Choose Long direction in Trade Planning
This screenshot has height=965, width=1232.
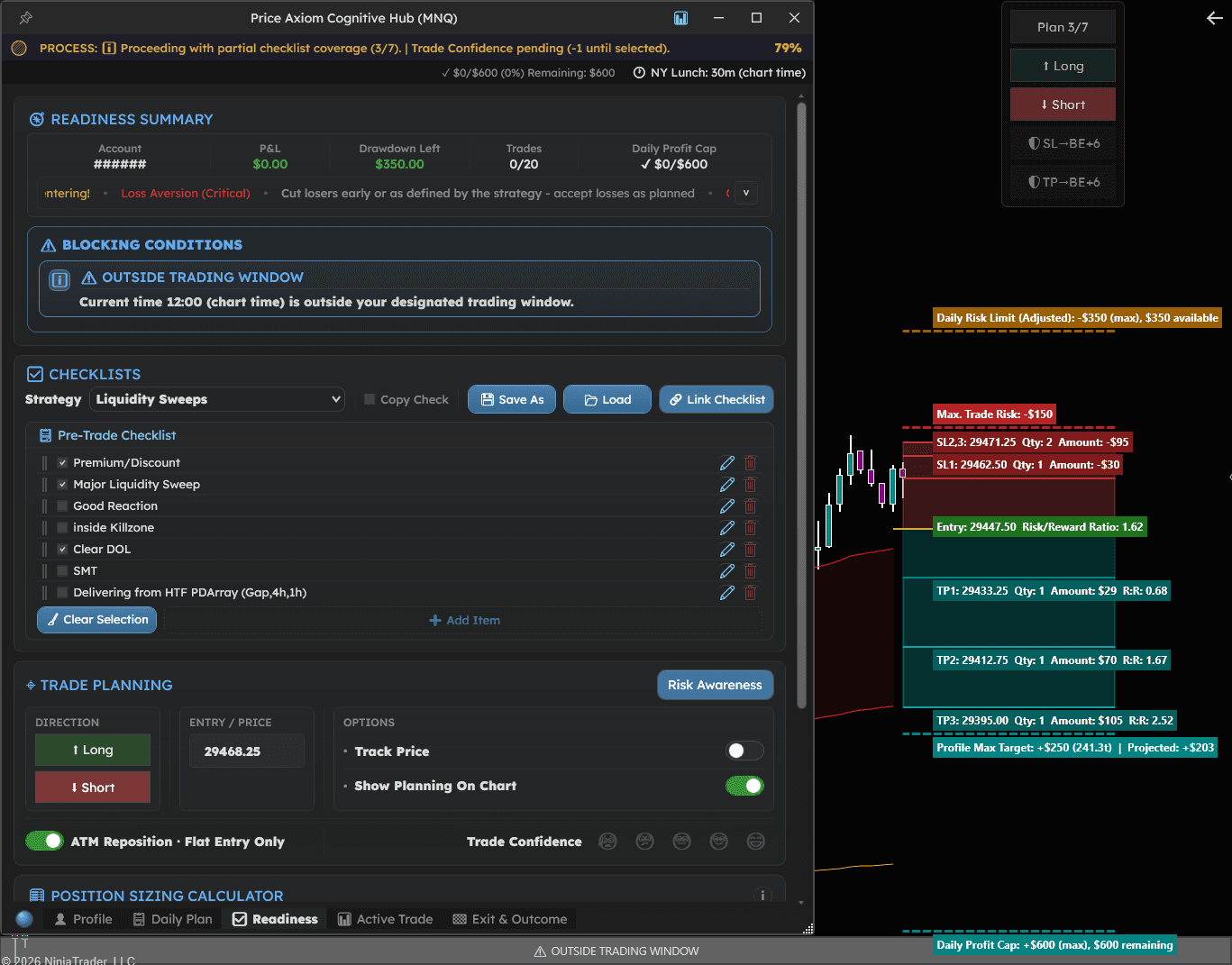click(93, 750)
